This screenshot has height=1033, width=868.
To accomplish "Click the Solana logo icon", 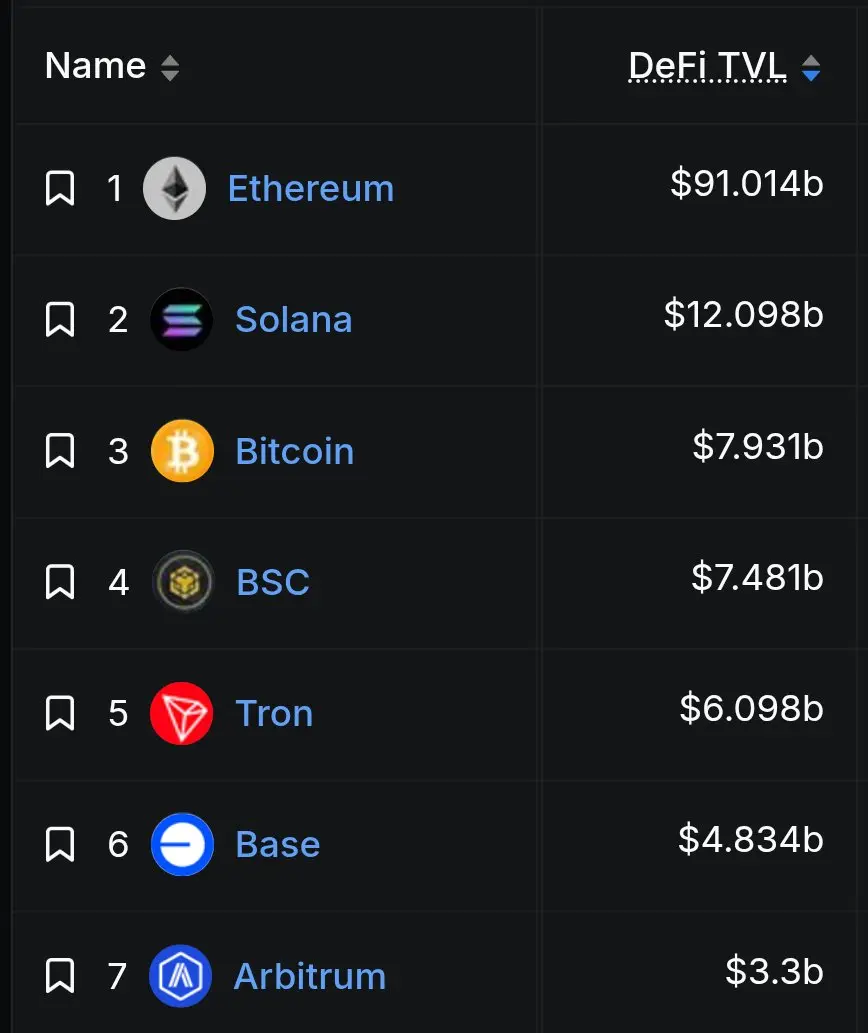I will pyautogui.click(x=182, y=320).
